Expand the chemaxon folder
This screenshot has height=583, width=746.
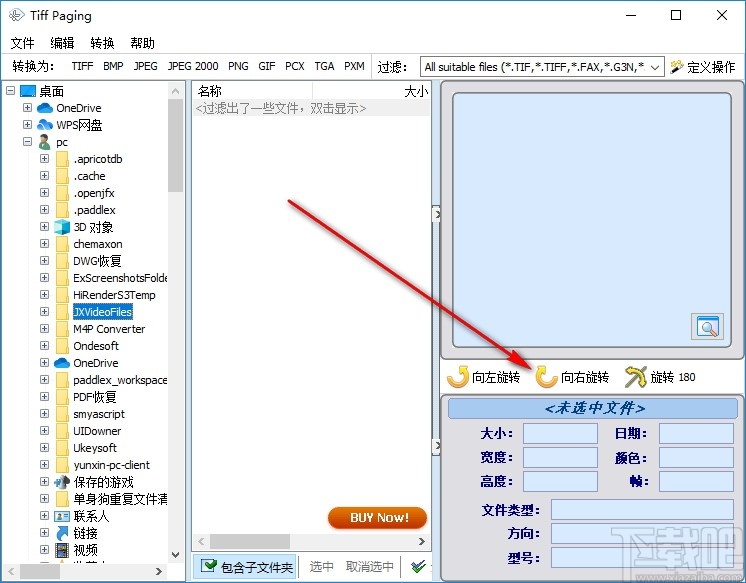[44, 244]
